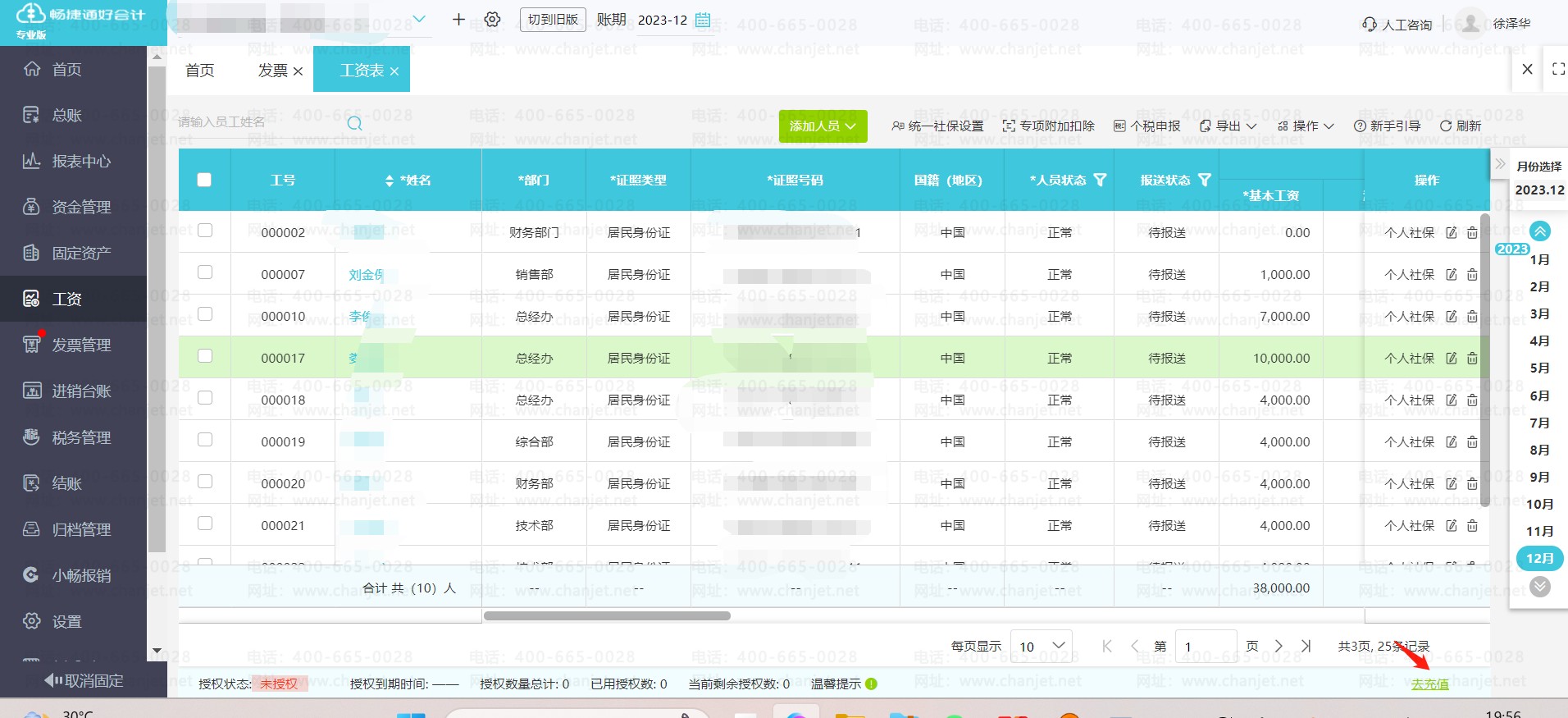Open the settings gear icon in top bar
Image resolution: width=1568 pixels, height=718 pixels.
(x=492, y=20)
